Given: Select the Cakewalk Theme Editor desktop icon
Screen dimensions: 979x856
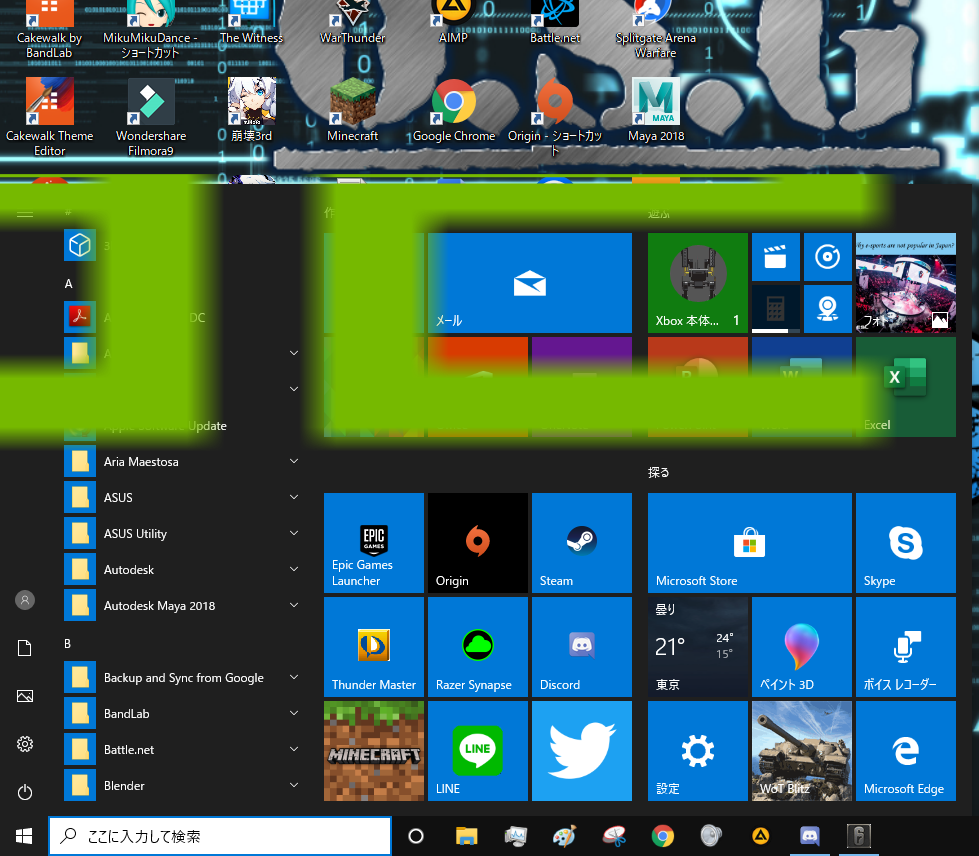Looking at the screenshot, I should pos(49,117).
